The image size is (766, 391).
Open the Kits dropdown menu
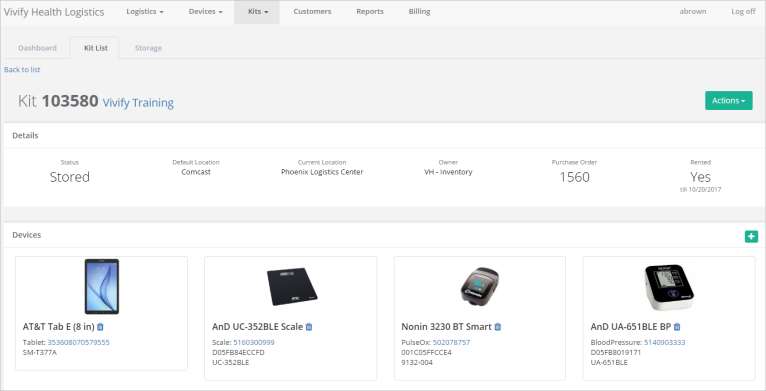(257, 12)
